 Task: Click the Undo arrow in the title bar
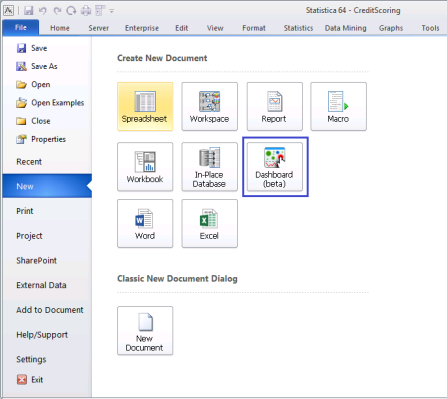(x=43, y=11)
